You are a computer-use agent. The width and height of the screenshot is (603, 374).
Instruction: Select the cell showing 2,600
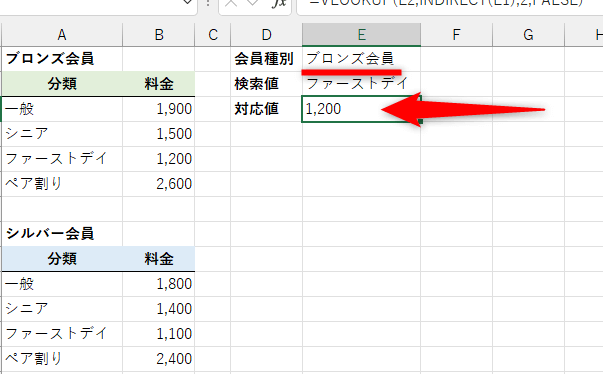pos(159,184)
